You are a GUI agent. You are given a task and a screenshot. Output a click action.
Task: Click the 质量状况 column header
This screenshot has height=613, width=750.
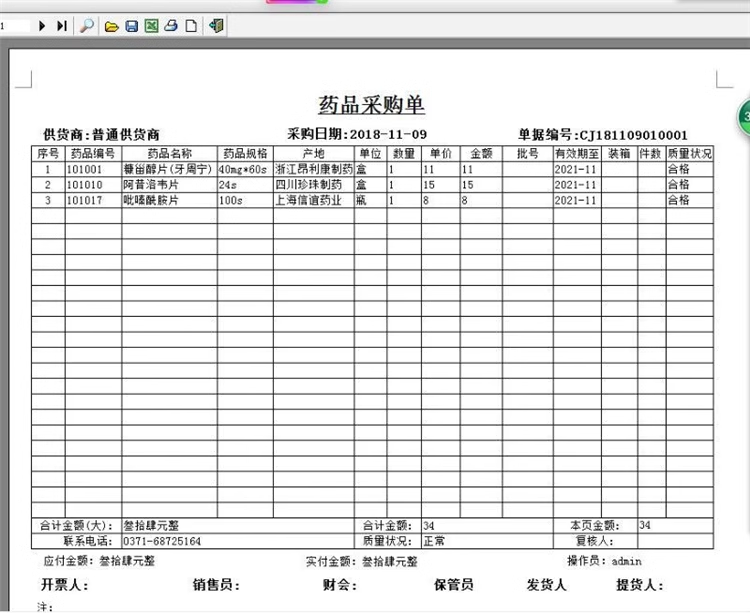coord(689,153)
